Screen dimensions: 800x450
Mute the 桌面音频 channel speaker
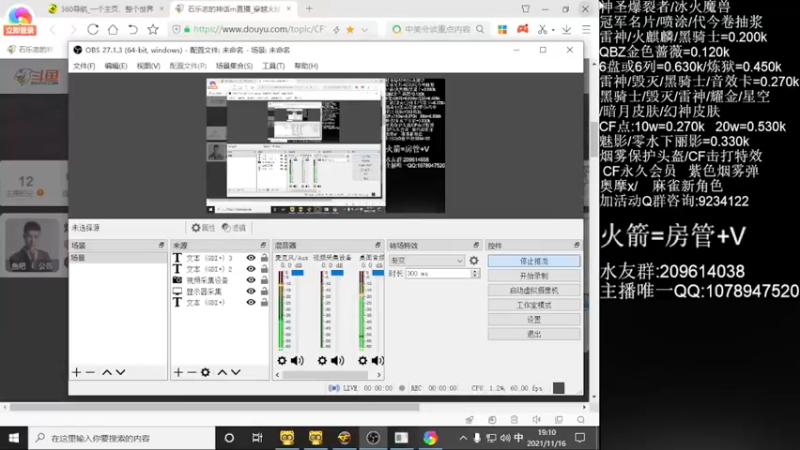point(378,361)
